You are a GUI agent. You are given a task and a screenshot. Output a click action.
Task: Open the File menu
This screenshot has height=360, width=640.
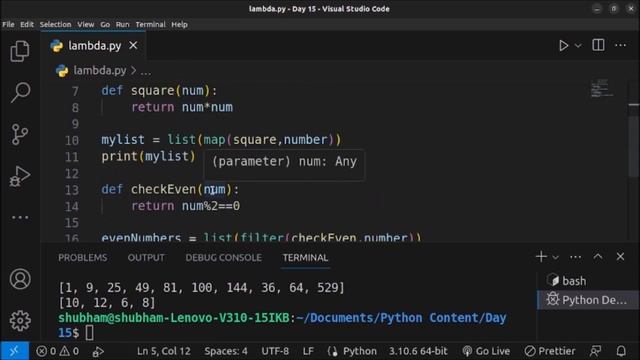point(8,24)
